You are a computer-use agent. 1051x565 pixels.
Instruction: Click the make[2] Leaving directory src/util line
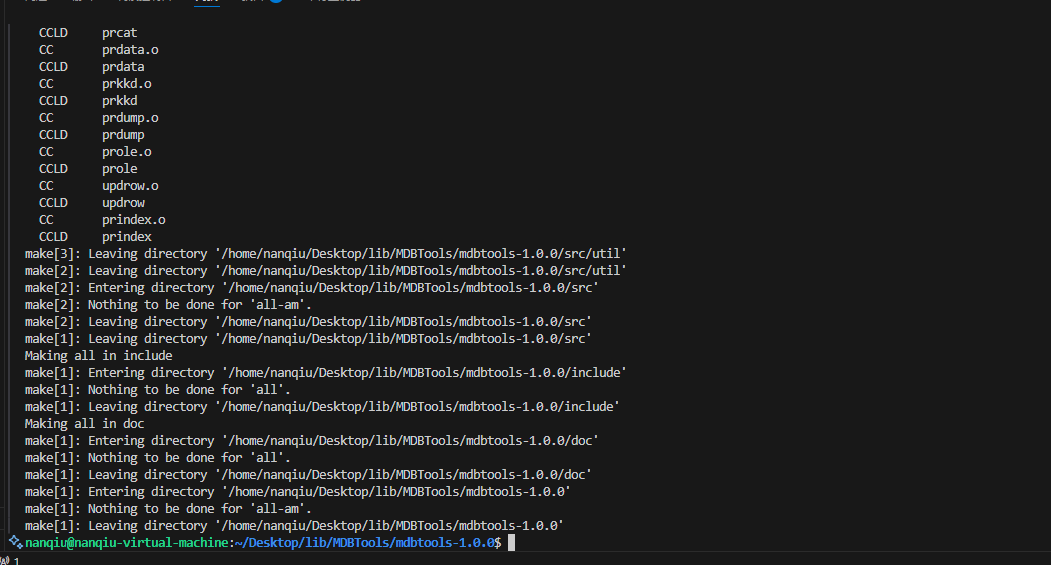pyautogui.click(x=326, y=271)
